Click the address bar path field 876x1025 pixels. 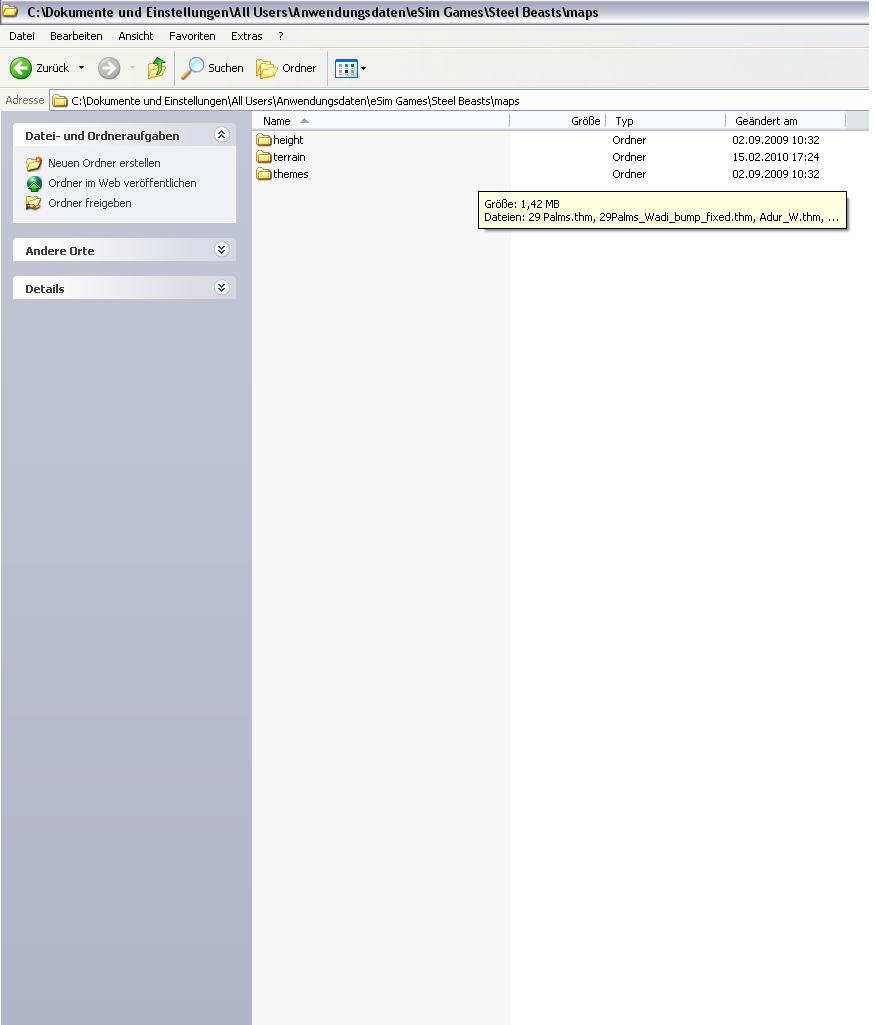coord(450,101)
